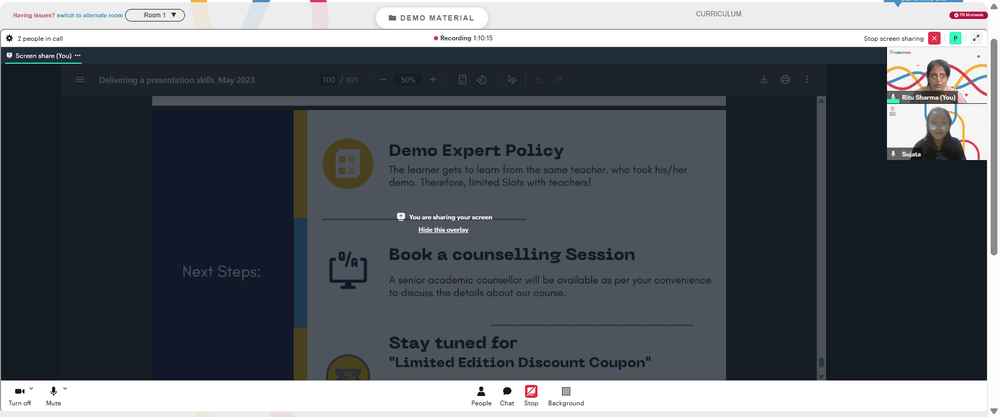Click the fit to page icon
1000x417 pixels.
pyautogui.click(x=462, y=80)
